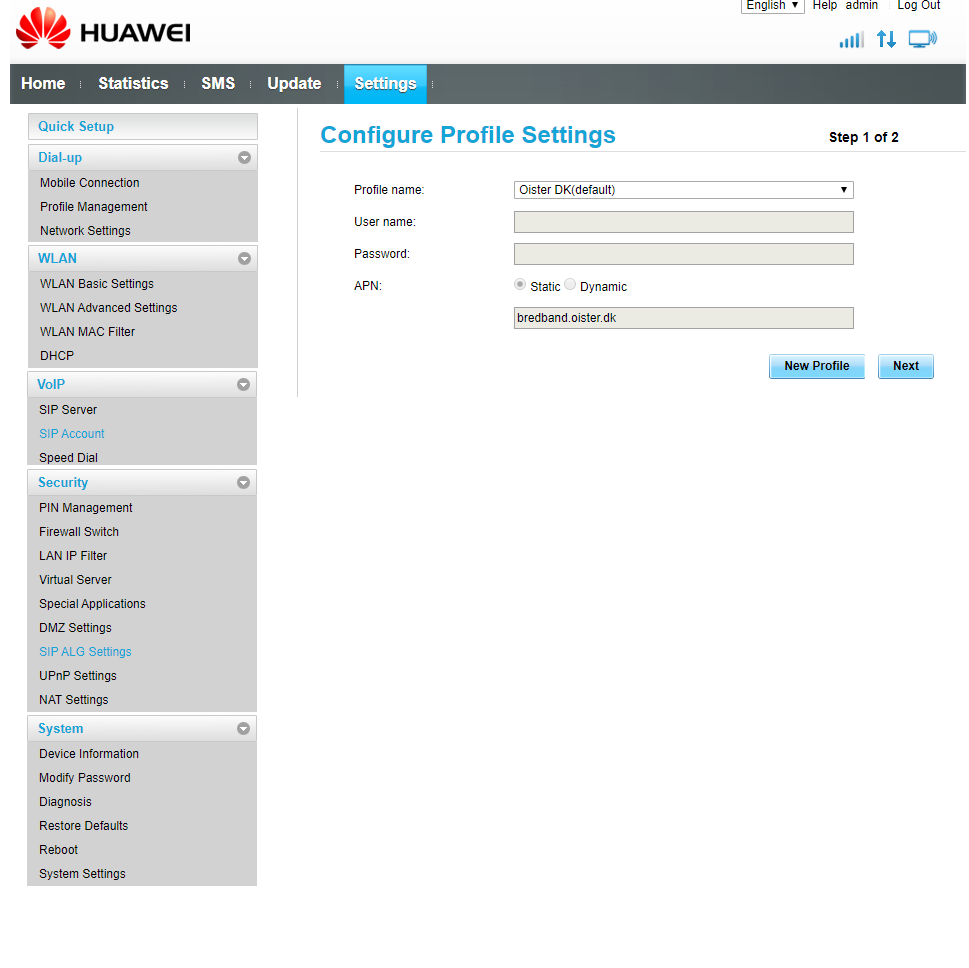Click the System section header

coord(142,729)
